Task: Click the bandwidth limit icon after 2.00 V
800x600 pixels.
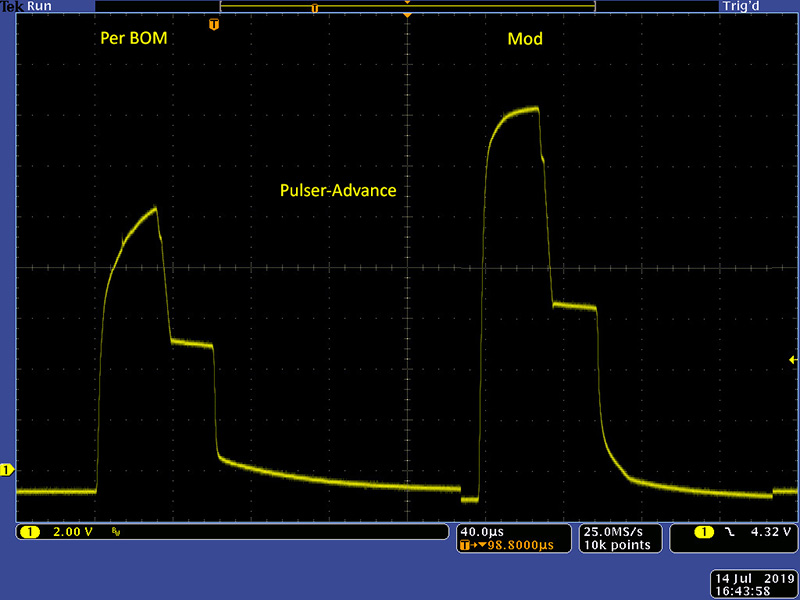Action: point(116,532)
